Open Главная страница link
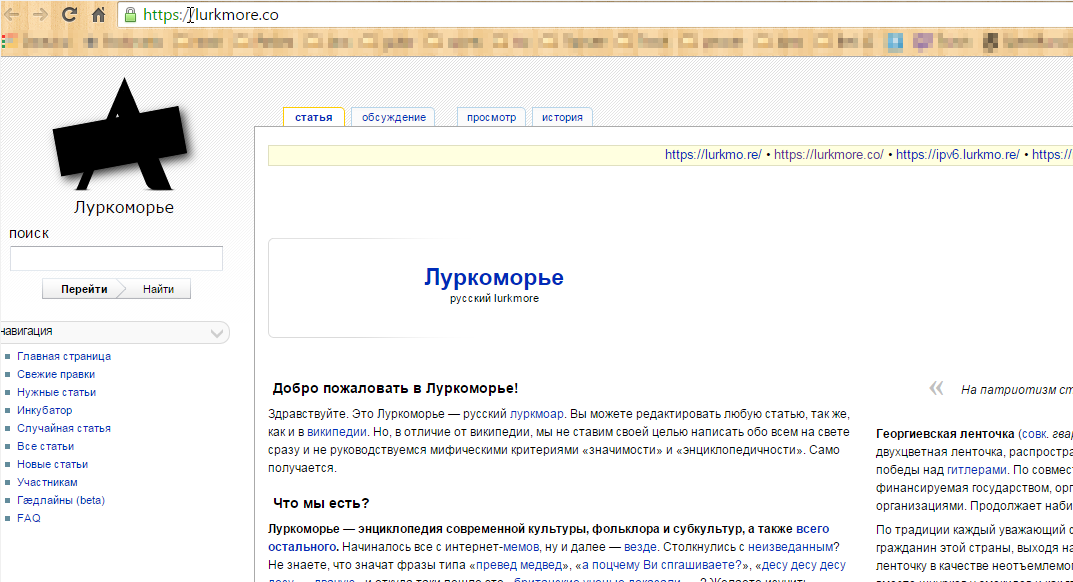The width and height of the screenshot is (1073, 582). coord(64,356)
